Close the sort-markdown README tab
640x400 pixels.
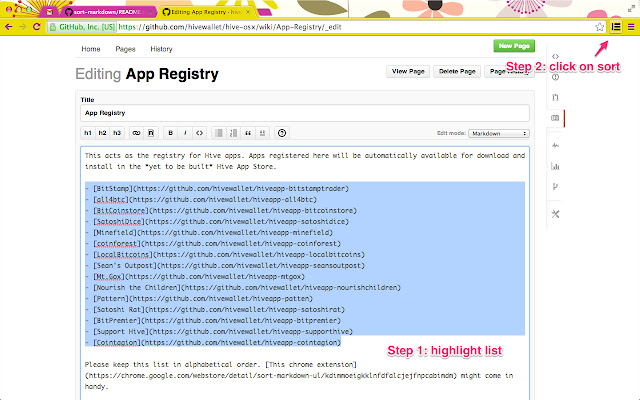coord(150,12)
